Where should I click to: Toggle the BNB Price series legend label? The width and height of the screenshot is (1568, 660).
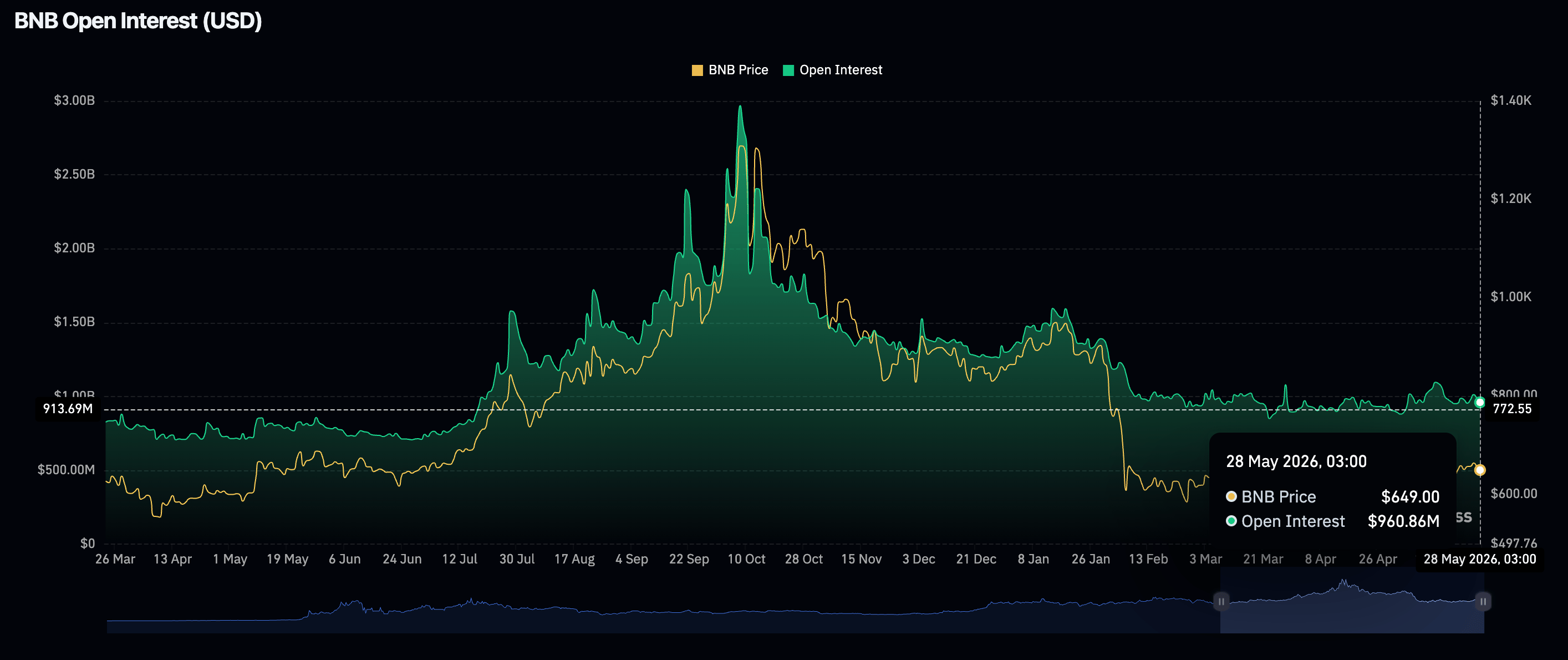[738, 70]
